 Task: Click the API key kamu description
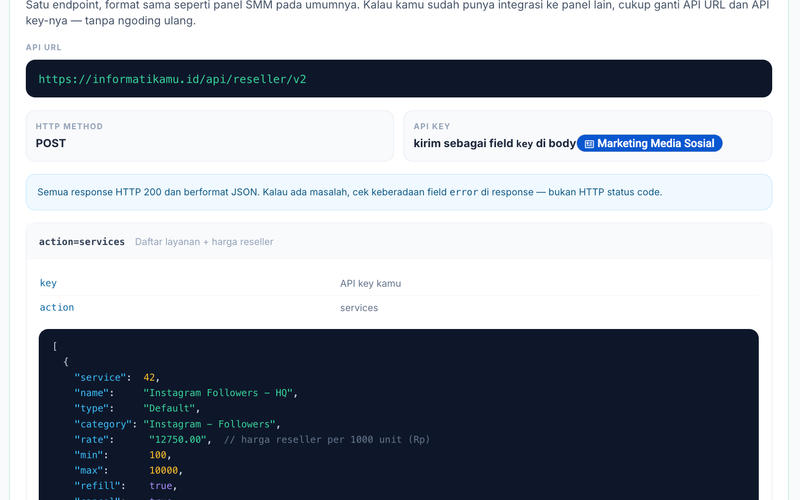pyautogui.click(x=370, y=283)
